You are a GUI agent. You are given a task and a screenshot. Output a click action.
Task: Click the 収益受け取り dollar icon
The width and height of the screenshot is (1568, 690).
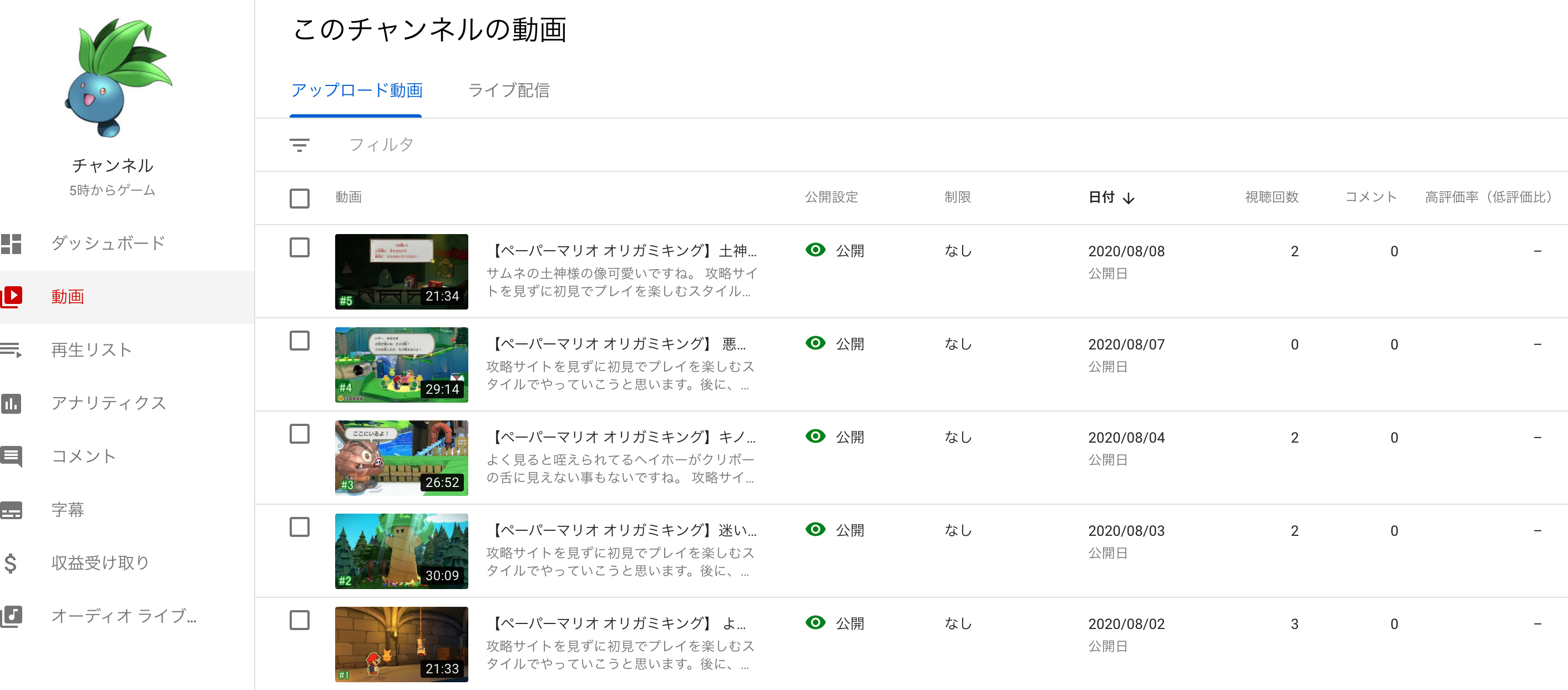pos(11,563)
